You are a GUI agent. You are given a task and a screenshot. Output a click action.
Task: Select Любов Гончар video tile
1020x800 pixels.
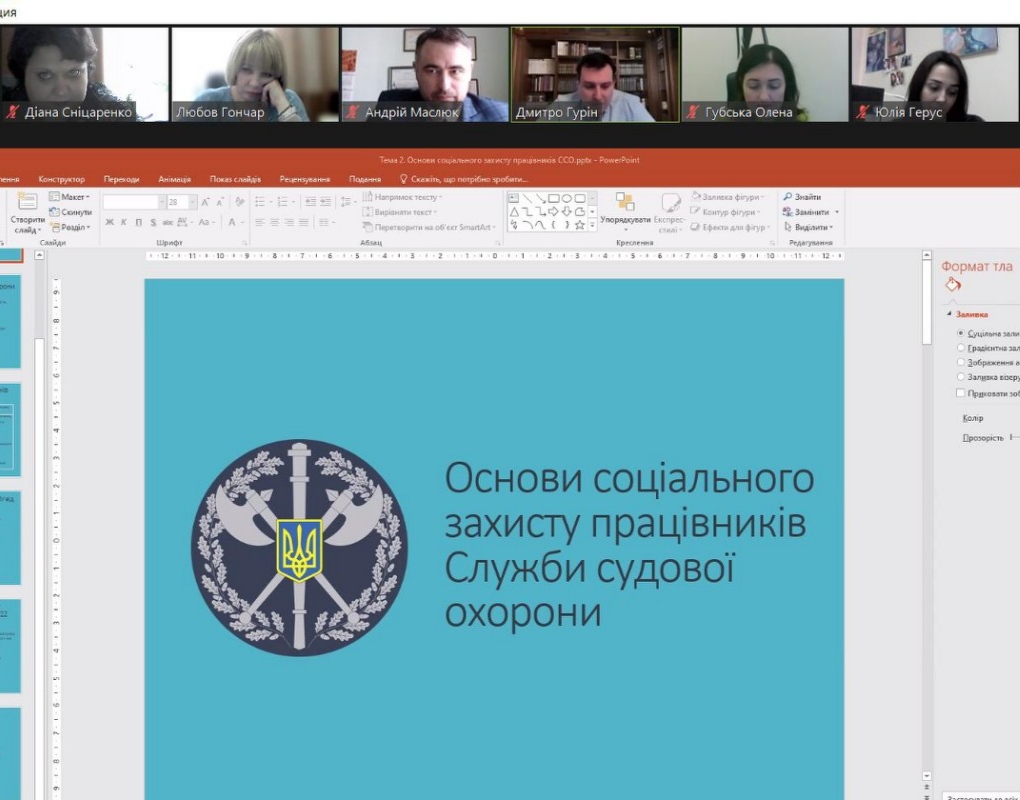[255, 74]
